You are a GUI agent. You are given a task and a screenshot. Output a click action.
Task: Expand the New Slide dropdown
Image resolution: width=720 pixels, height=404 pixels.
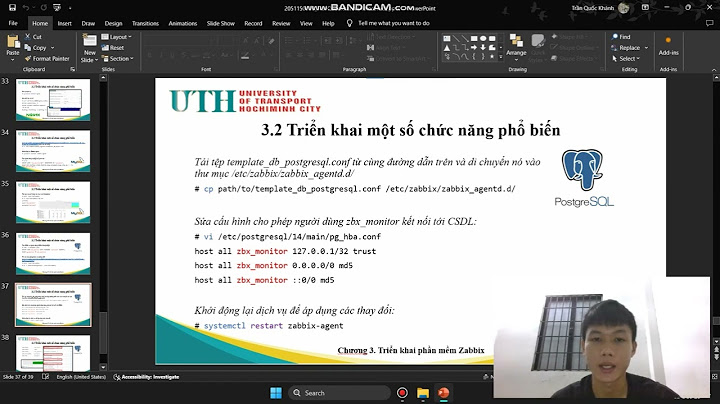90,56
